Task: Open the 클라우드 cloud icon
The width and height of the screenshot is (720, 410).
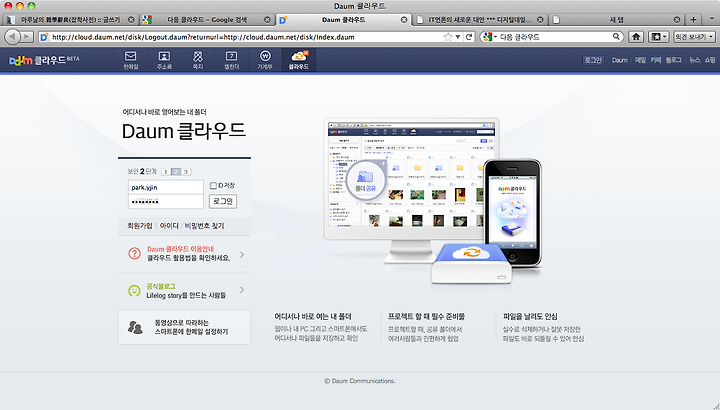Action: (299, 60)
